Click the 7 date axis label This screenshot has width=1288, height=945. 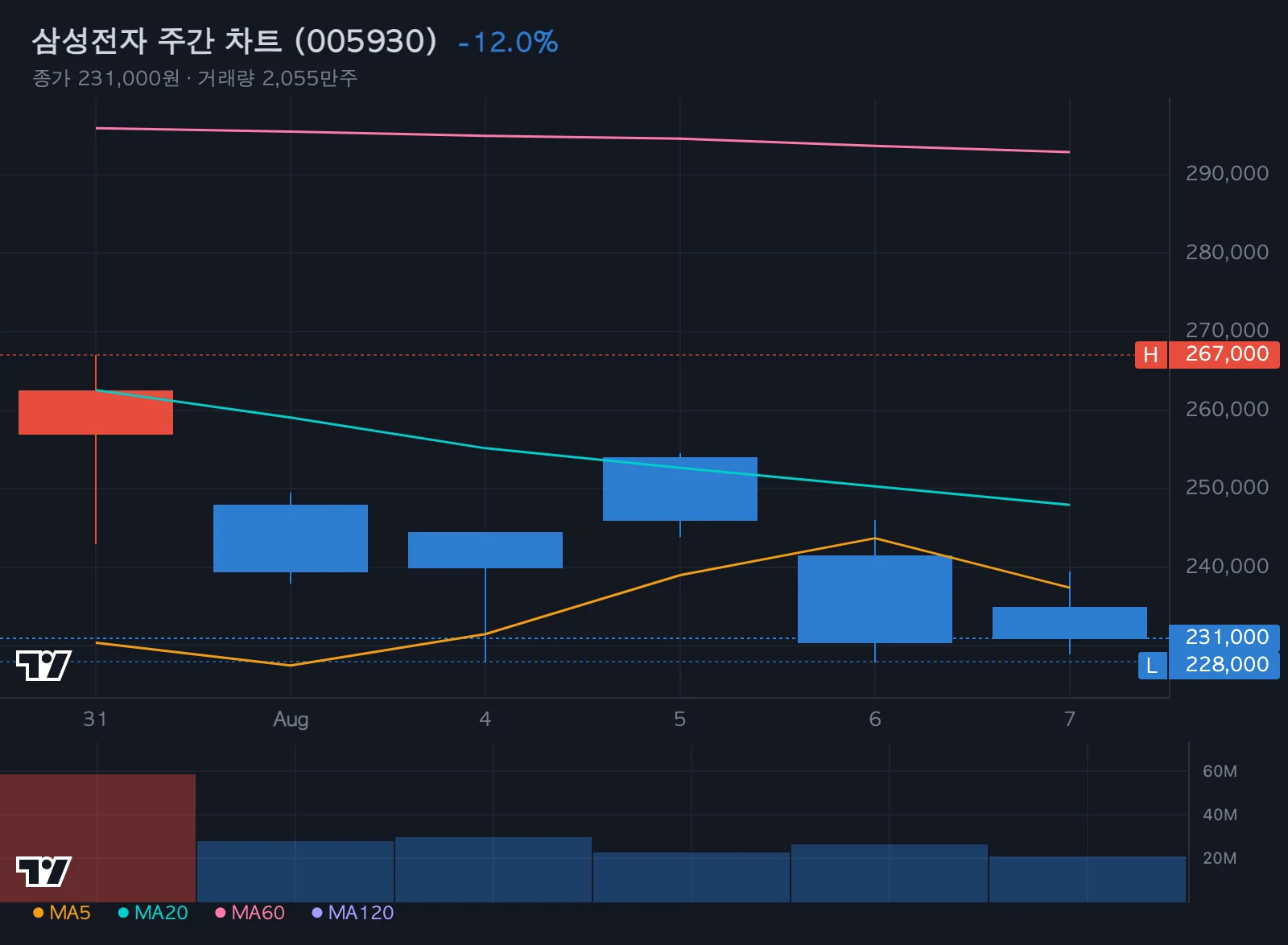(1070, 719)
